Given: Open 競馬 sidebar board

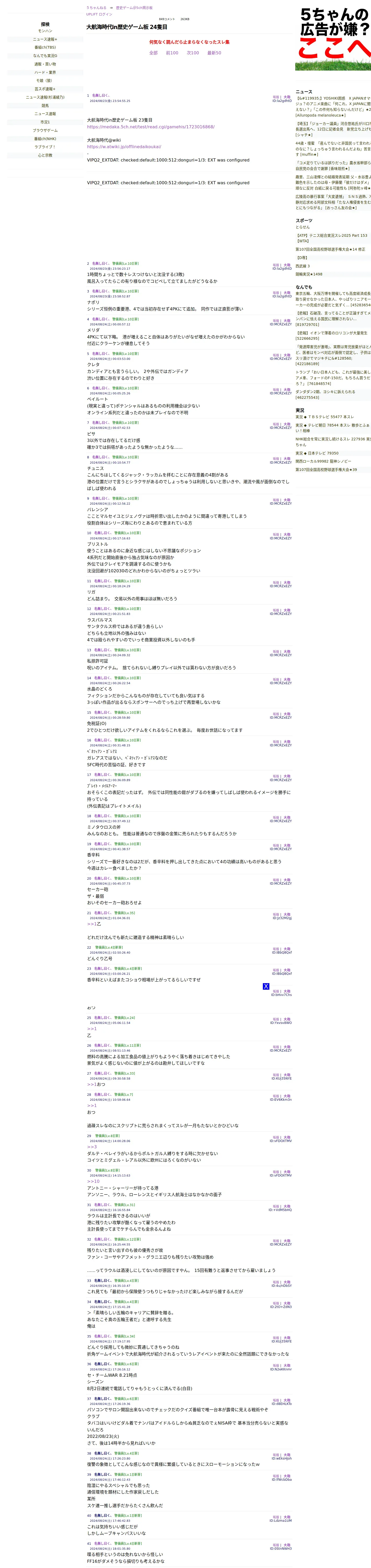Looking at the screenshot, I should [45, 105].
